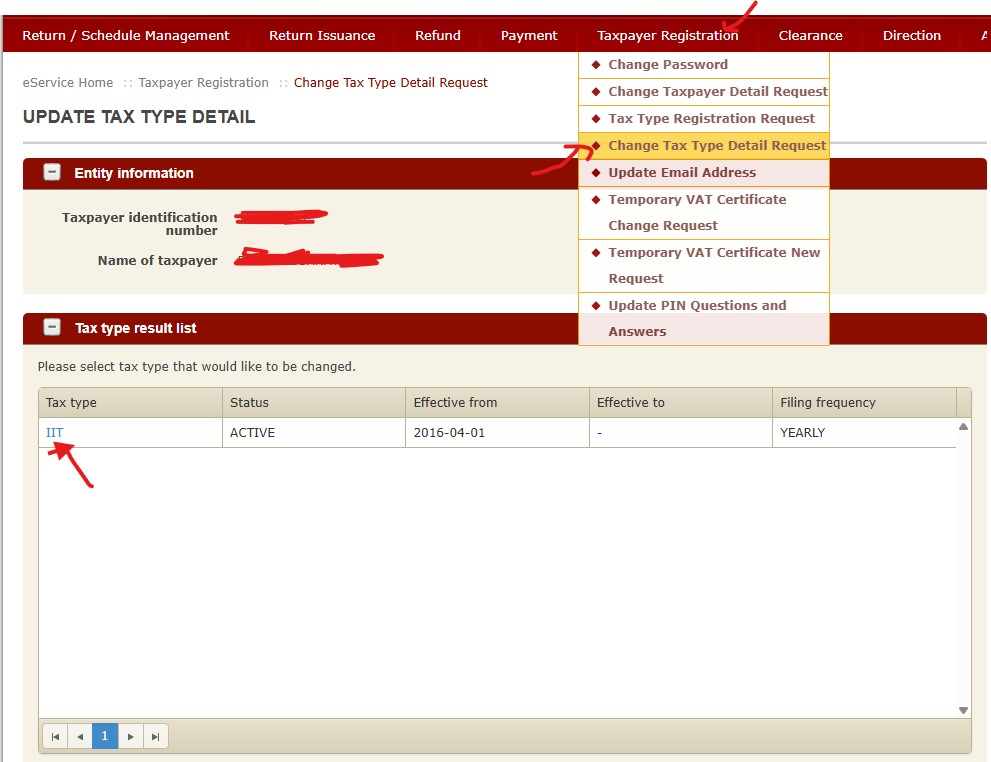991x762 pixels.
Task: Open the IIT tax type link
Action: pos(55,433)
